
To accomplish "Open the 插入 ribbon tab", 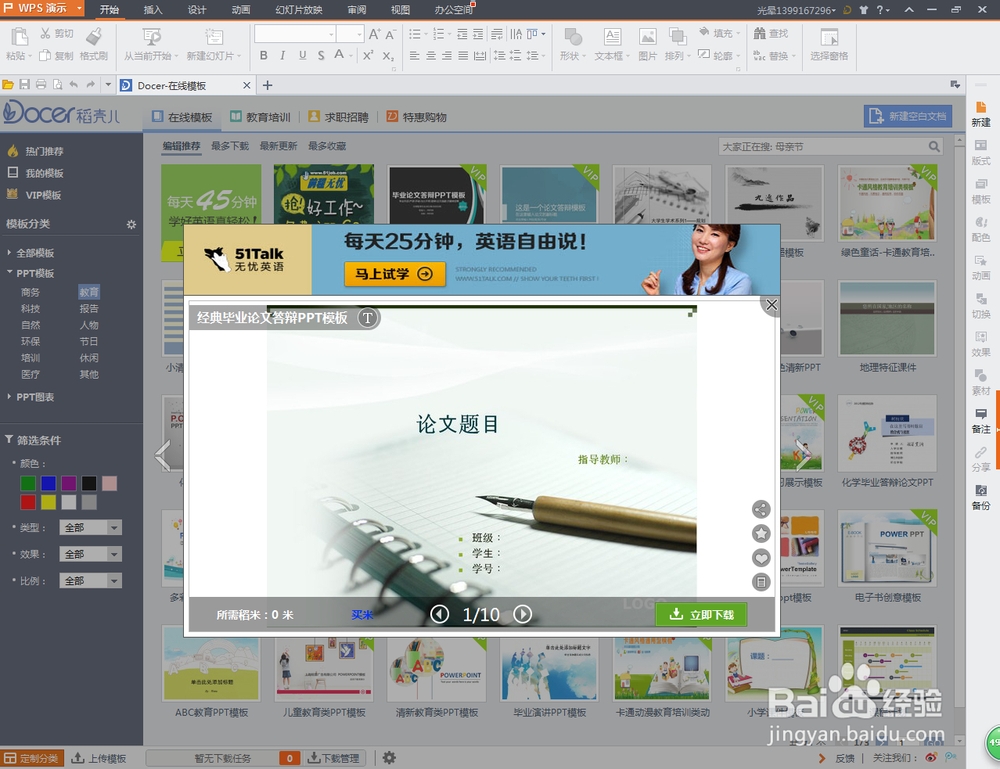I will [153, 10].
